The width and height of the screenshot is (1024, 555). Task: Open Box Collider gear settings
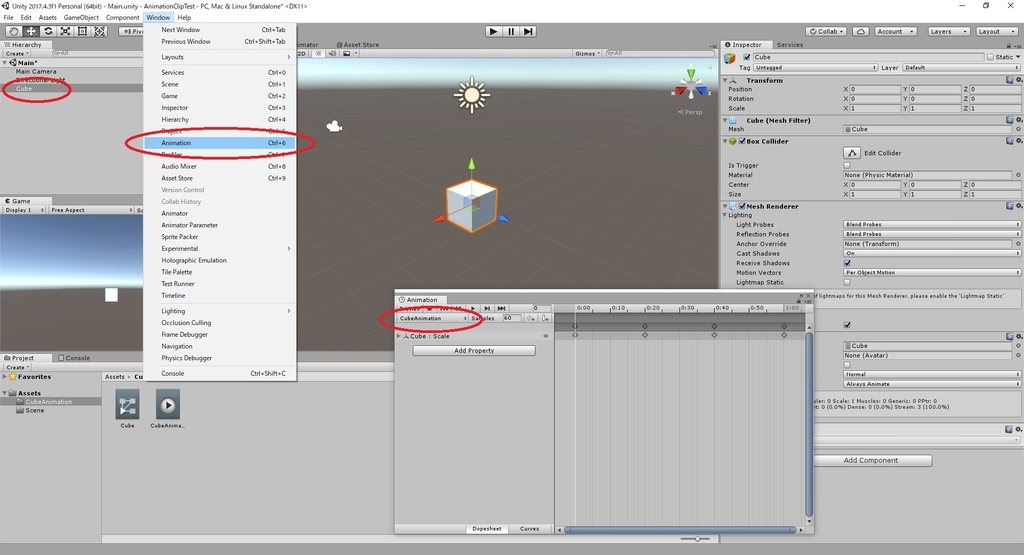(x=1019, y=141)
